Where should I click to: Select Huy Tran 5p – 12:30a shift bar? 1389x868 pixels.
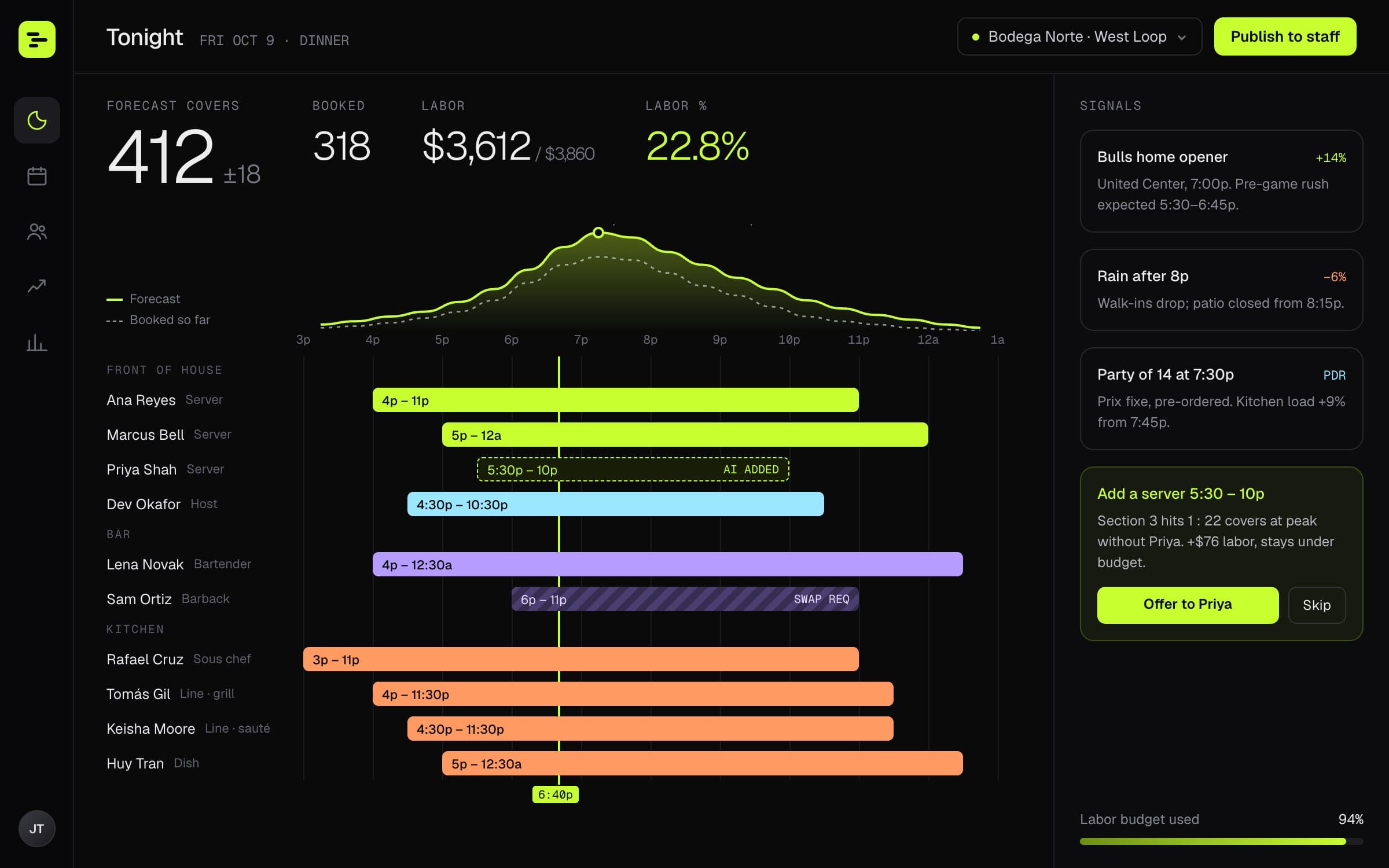click(703, 763)
